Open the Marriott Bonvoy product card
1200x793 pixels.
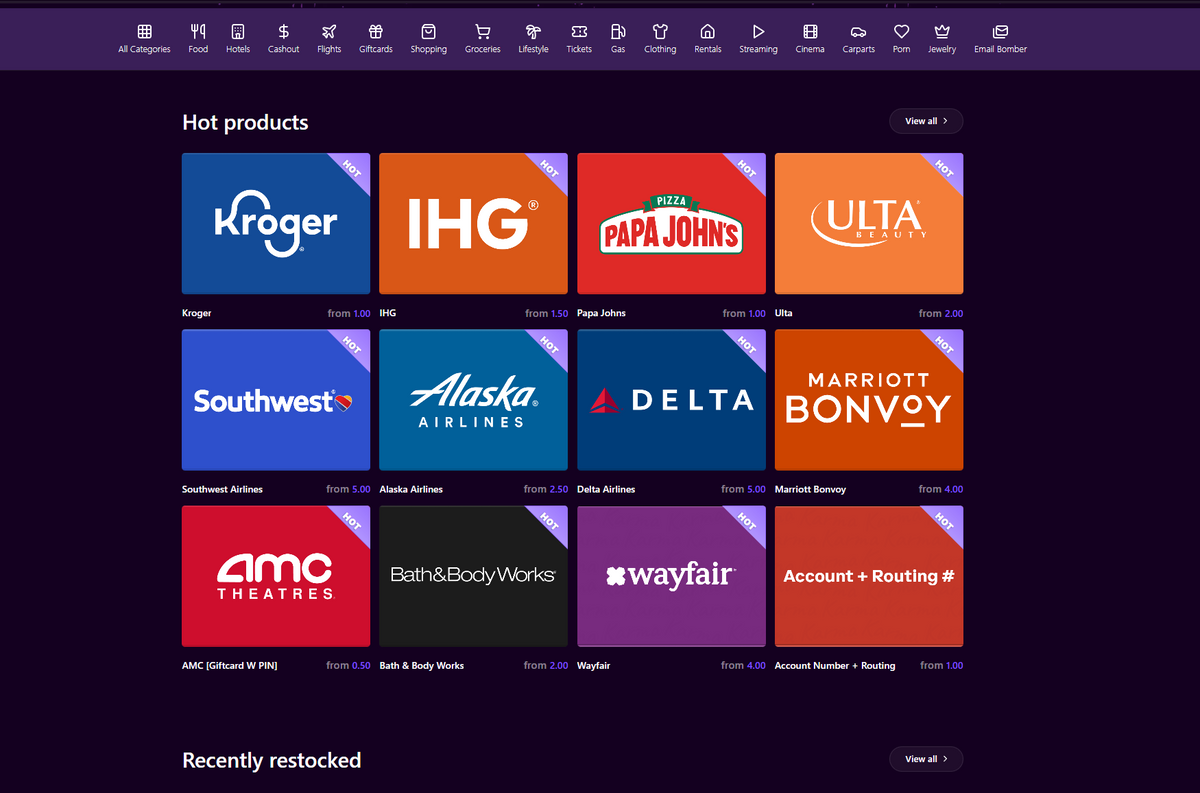pos(869,400)
